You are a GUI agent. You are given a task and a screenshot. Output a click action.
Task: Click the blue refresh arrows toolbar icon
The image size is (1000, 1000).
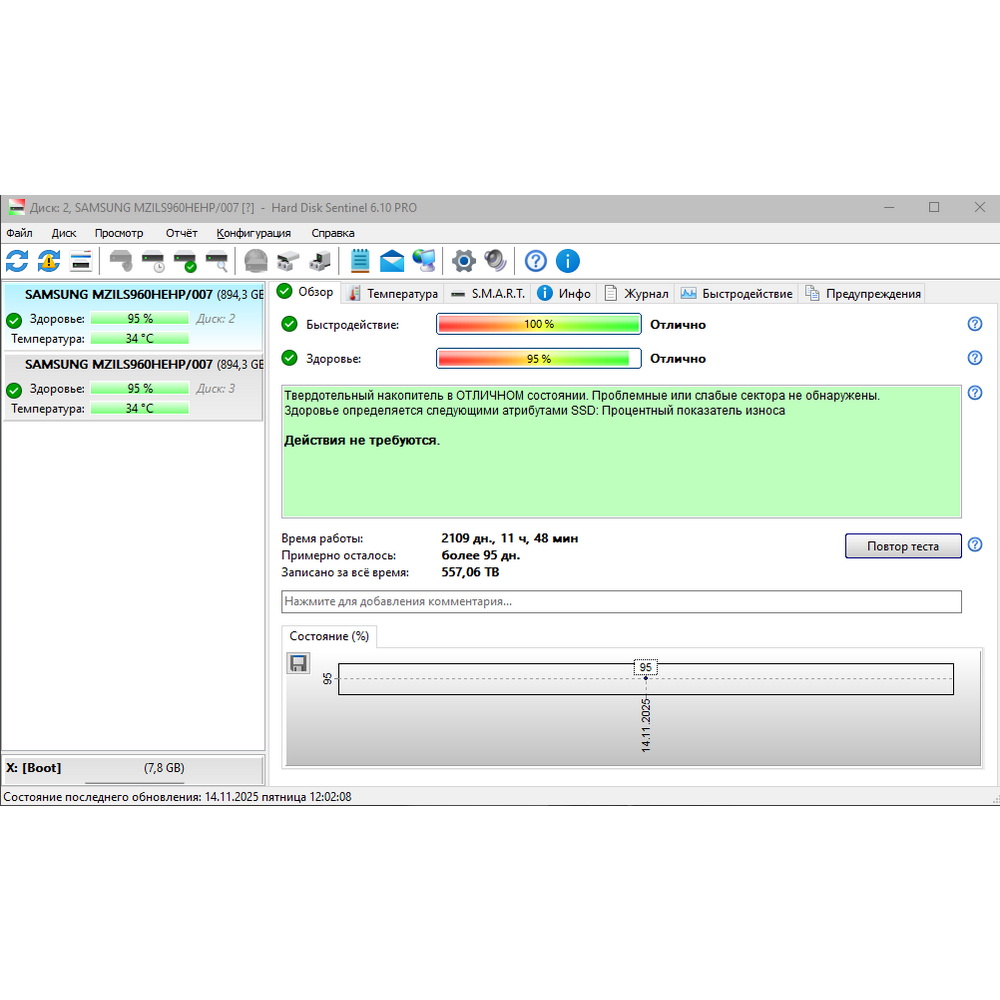pyautogui.click(x=17, y=261)
